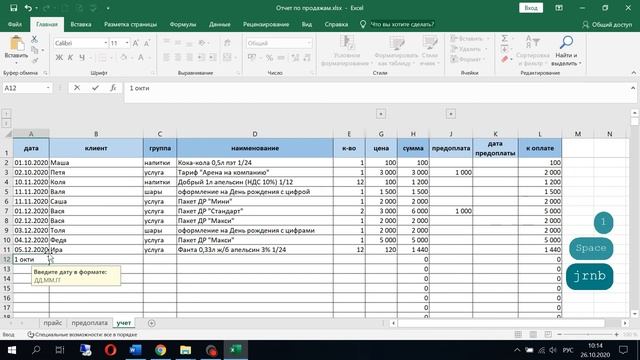The height and width of the screenshot is (360, 640).
Task: Apply the percent number style
Action: pos(269,58)
